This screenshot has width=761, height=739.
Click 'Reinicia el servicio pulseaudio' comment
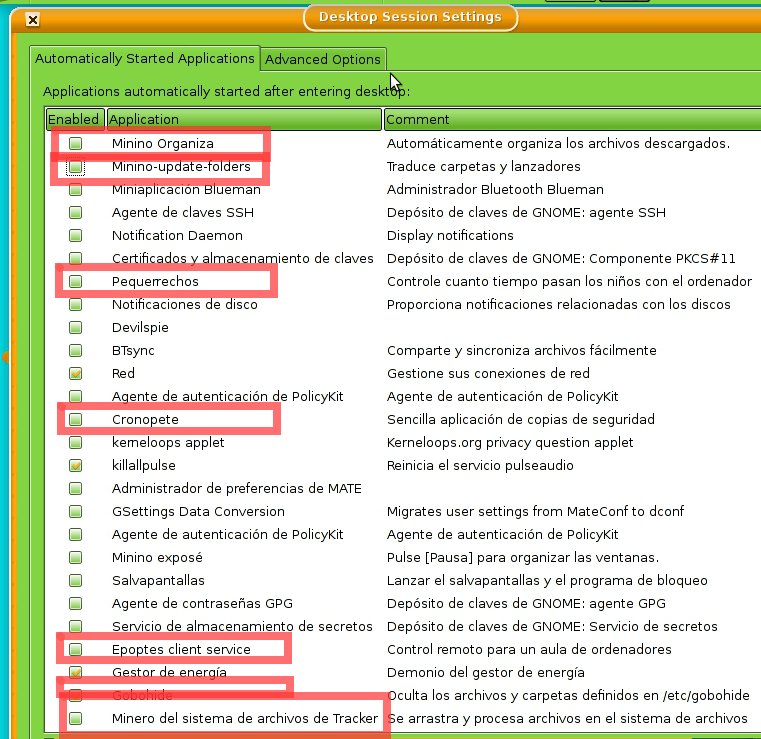click(x=480, y=465)
